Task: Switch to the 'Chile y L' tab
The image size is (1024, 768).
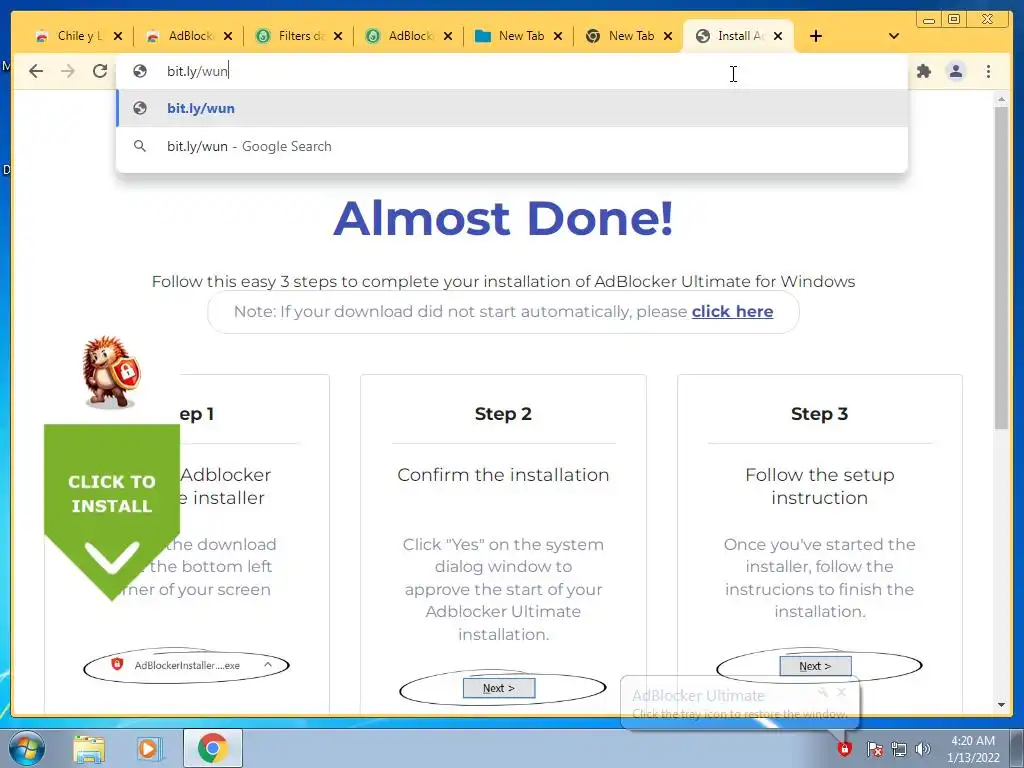Action: click(x=79, y=36)
